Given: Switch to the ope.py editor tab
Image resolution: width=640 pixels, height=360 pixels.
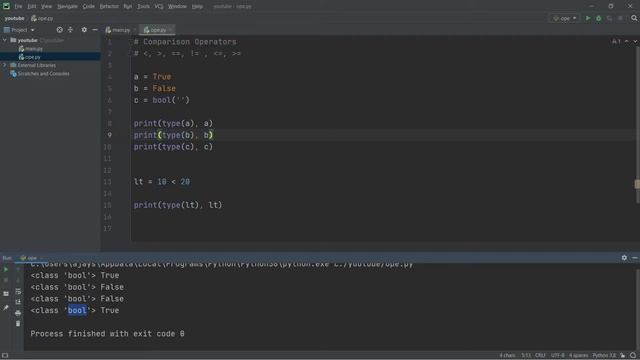Looking at the screenshot, I should point(156,30).
